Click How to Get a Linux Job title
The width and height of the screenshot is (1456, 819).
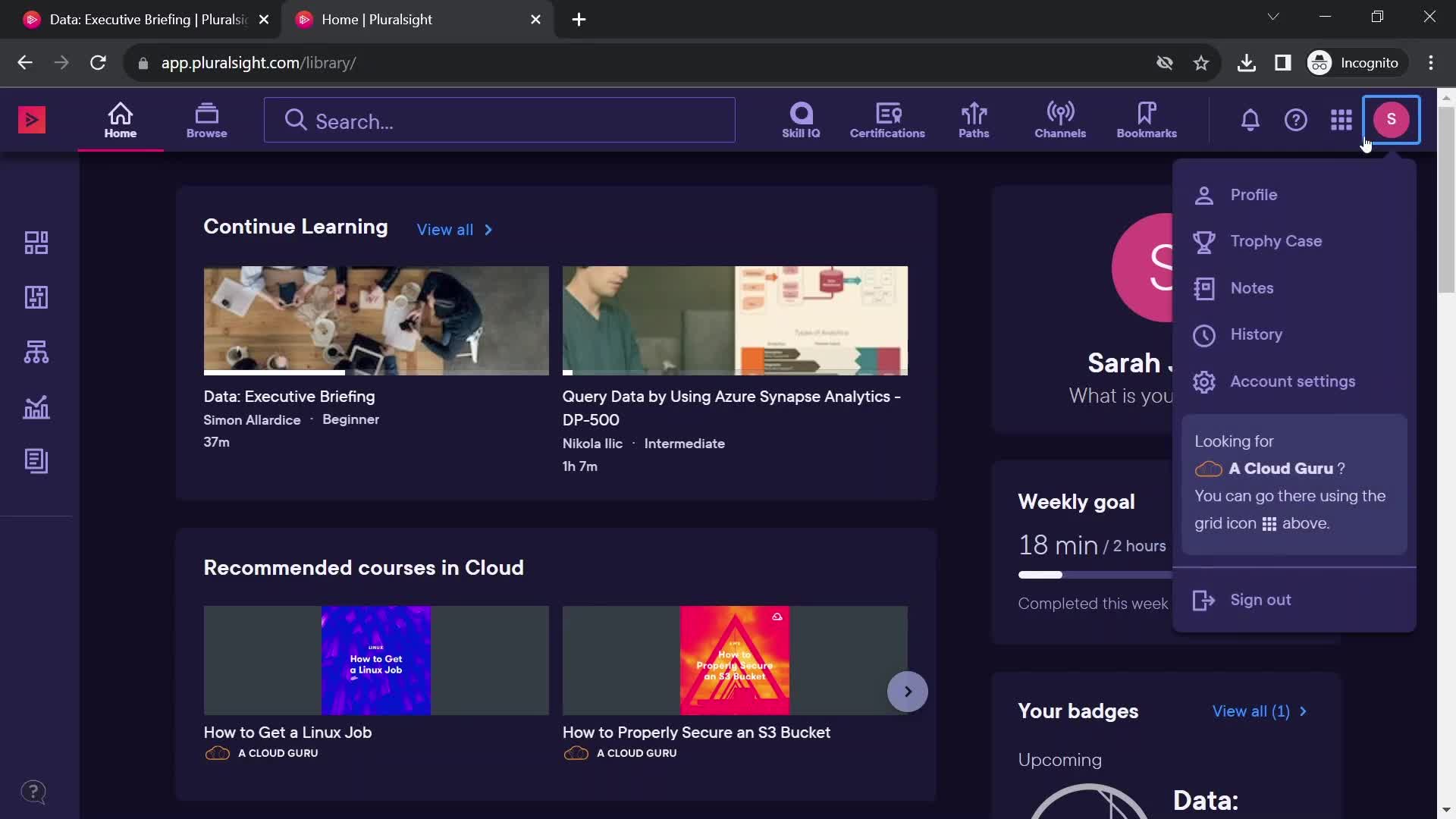287,733
